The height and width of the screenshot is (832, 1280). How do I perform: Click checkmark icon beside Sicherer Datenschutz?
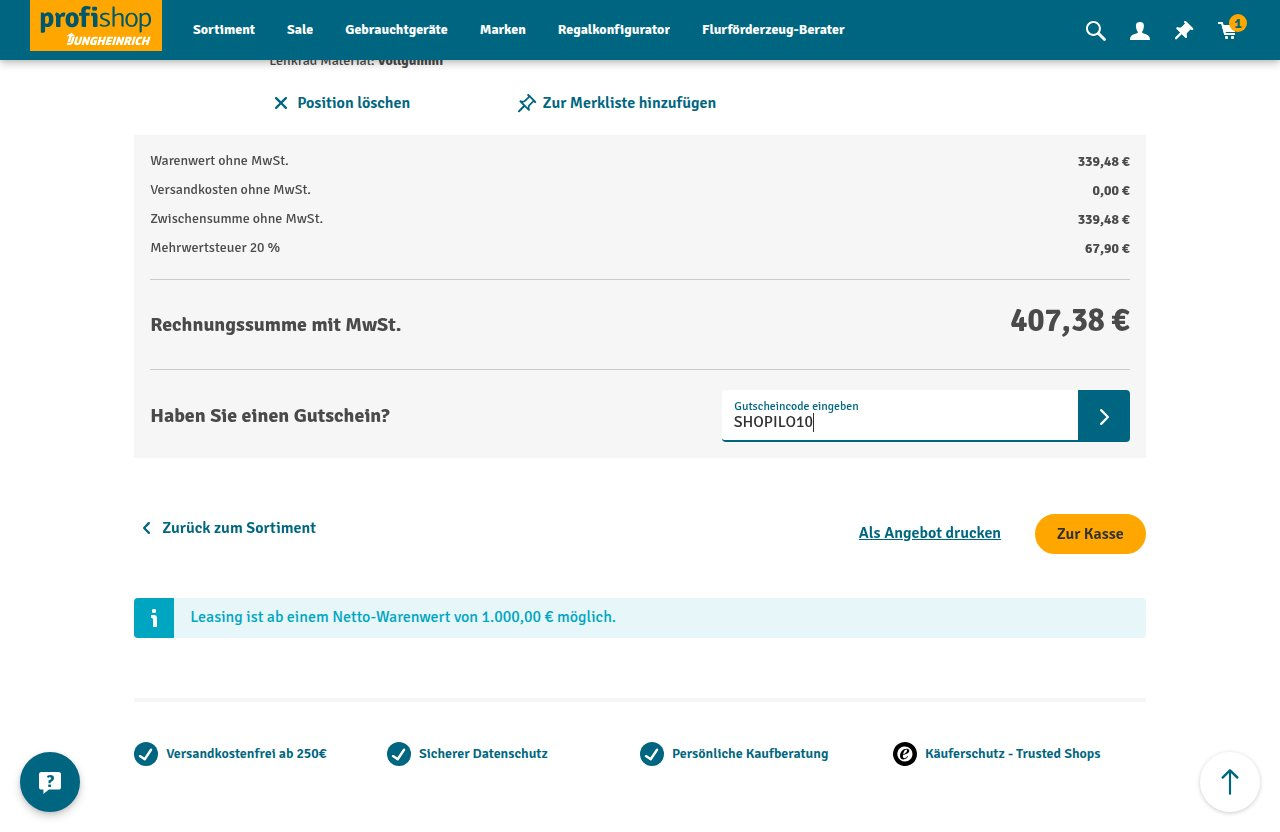[399, 754]
